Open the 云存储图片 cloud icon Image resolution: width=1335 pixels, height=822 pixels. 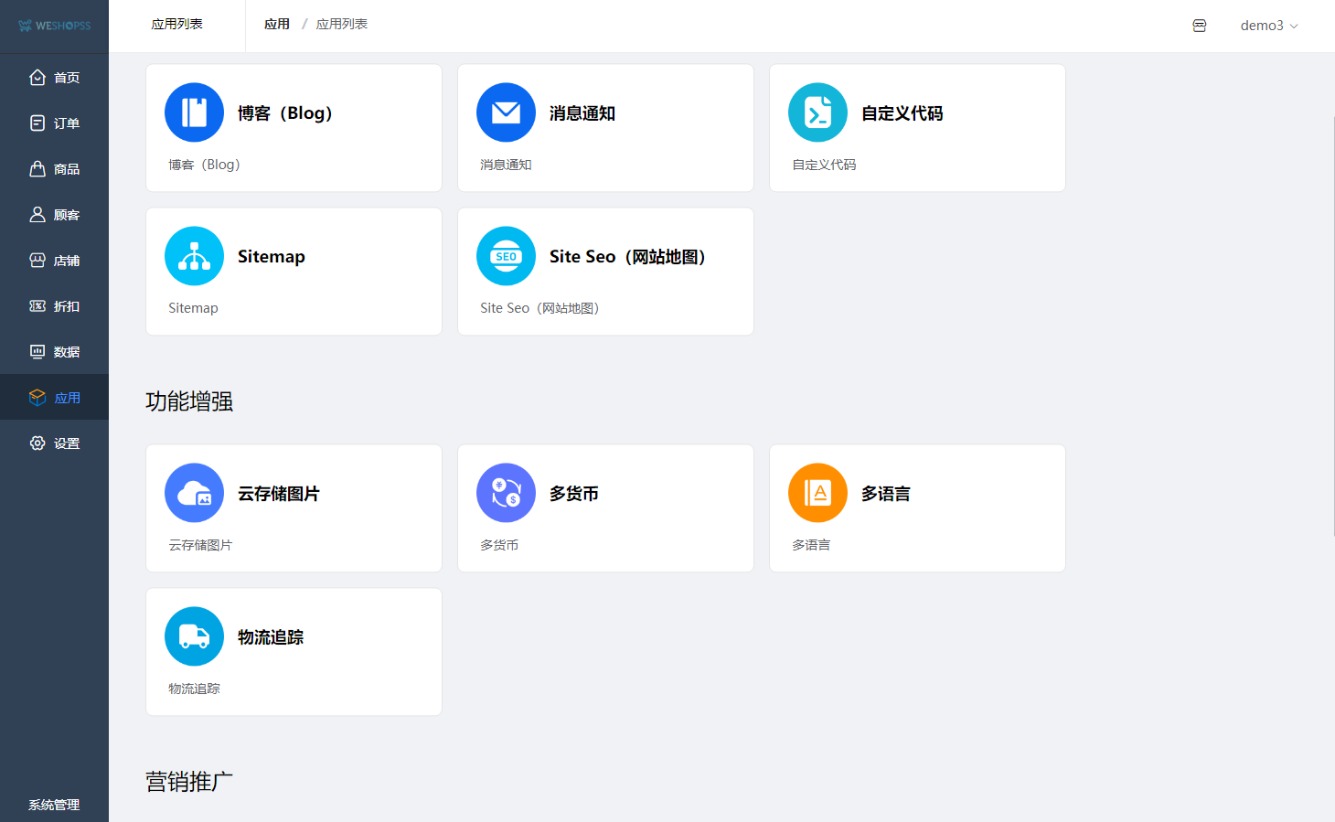point(194,493)
